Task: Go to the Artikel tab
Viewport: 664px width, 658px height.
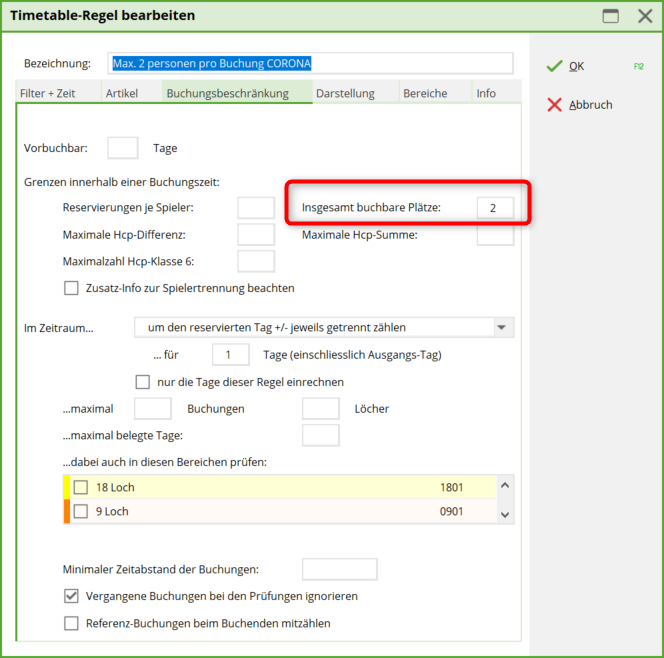Action: [123, 94]
